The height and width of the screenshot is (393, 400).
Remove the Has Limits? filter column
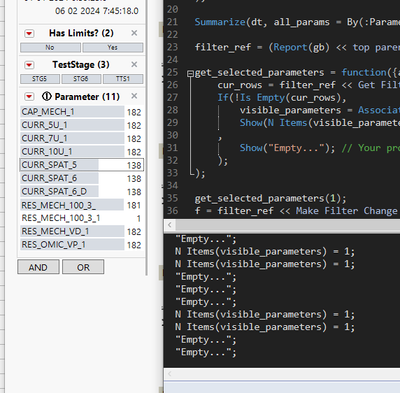134,33
